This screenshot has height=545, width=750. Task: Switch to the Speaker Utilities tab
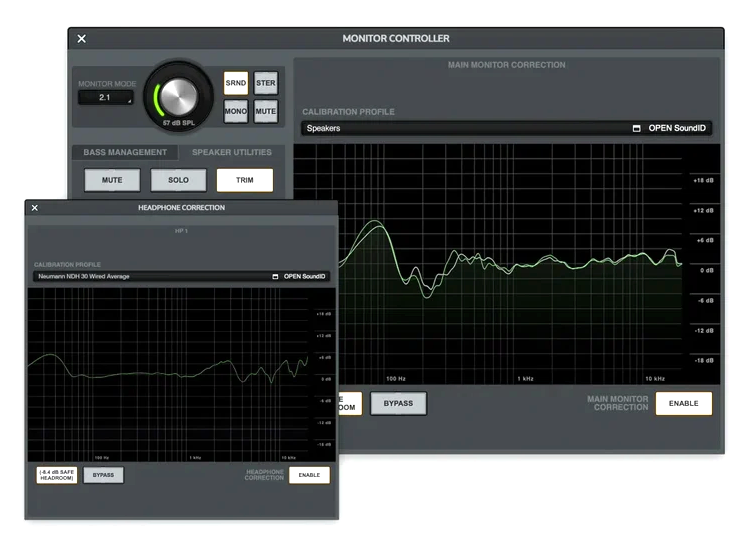pos(232,152)
